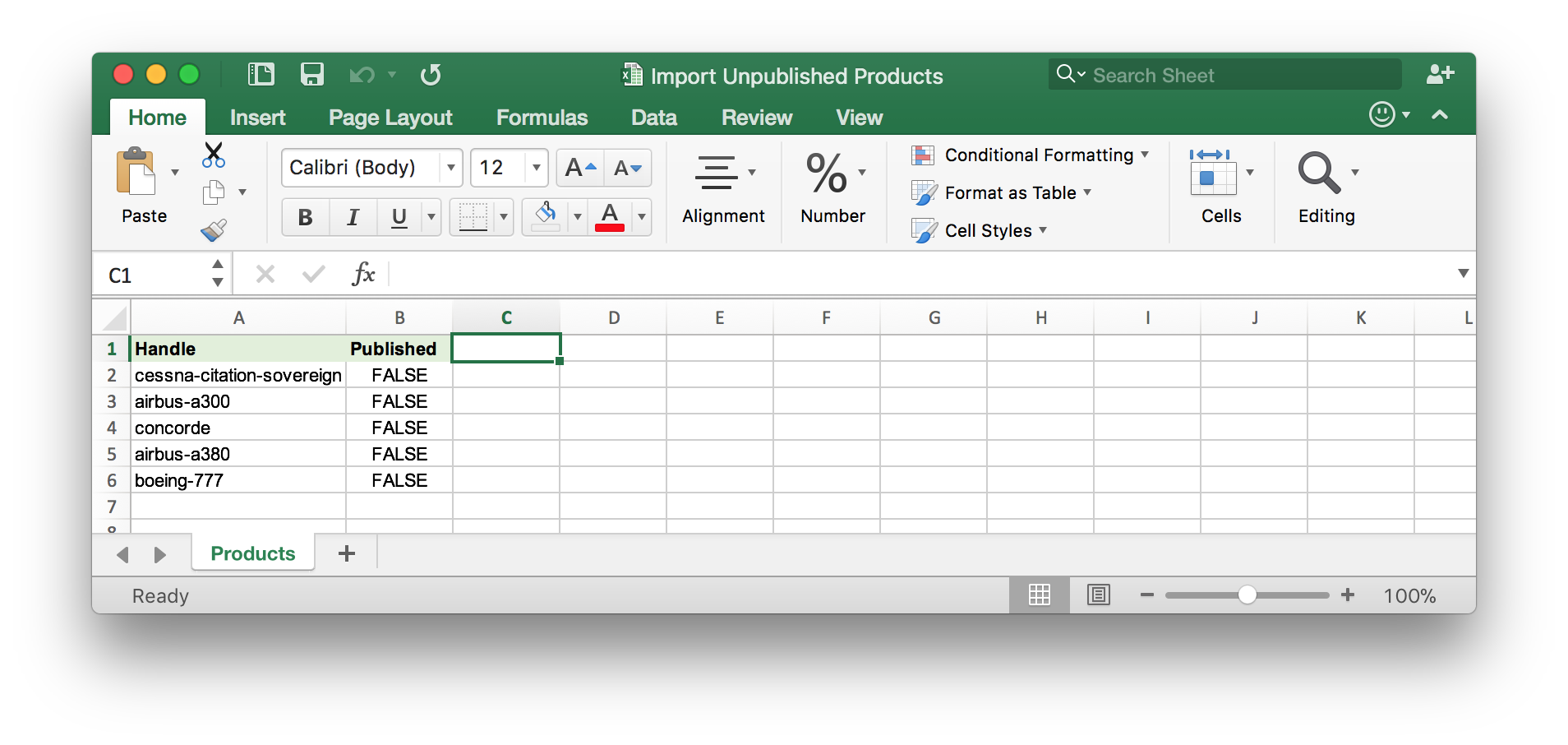The height and width of the screenshot is (745, 1568).
Task: Expand the font size dropdown
Action: 536,168
